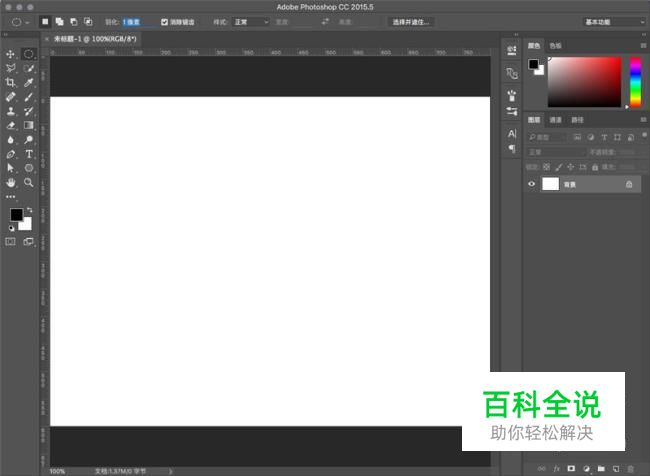Select the Pen tool
This screenshot has width=650, height=476.
11,155
